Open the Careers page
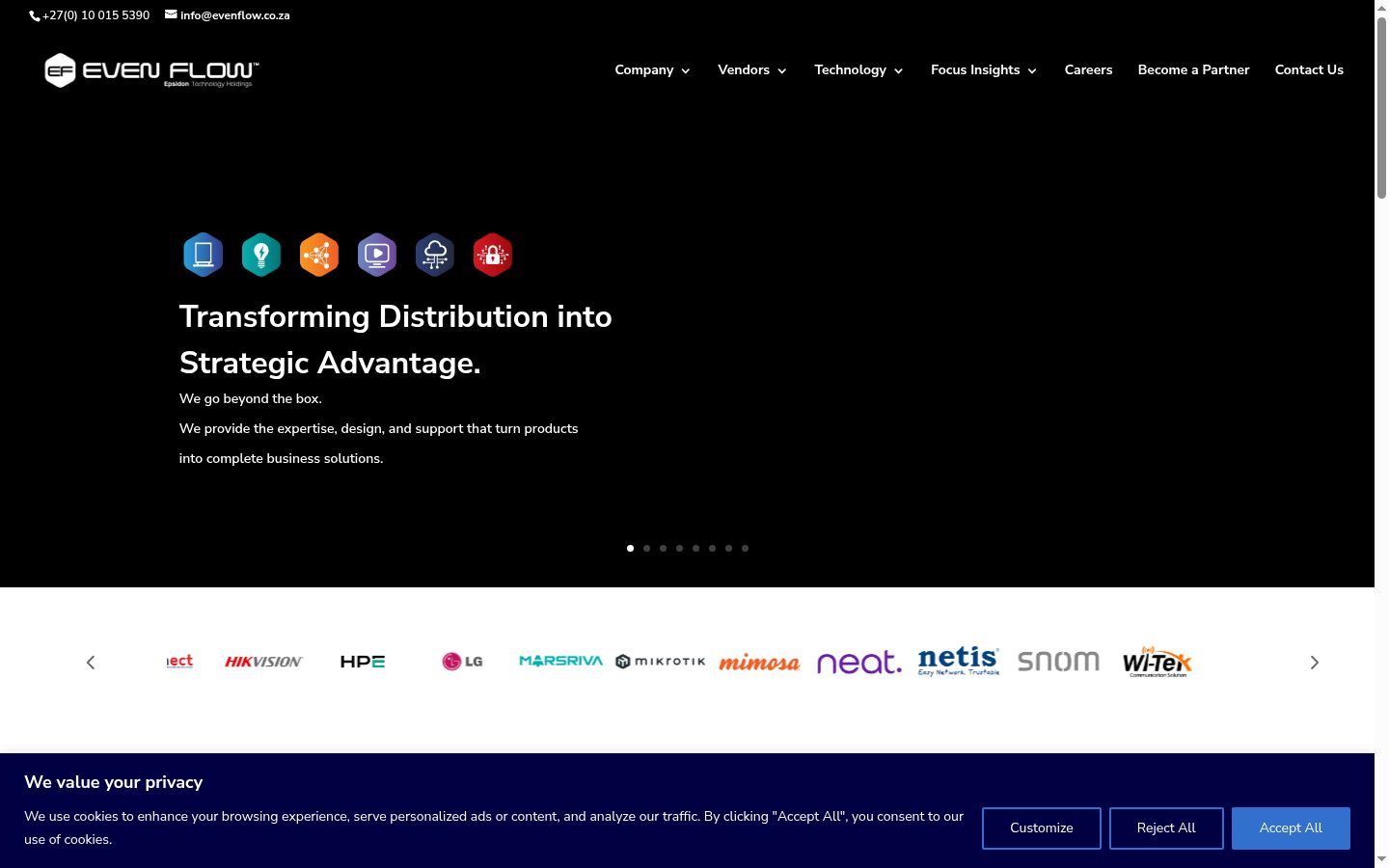The width and height of the screenshot is (1389, 868). pos(1088,70)
